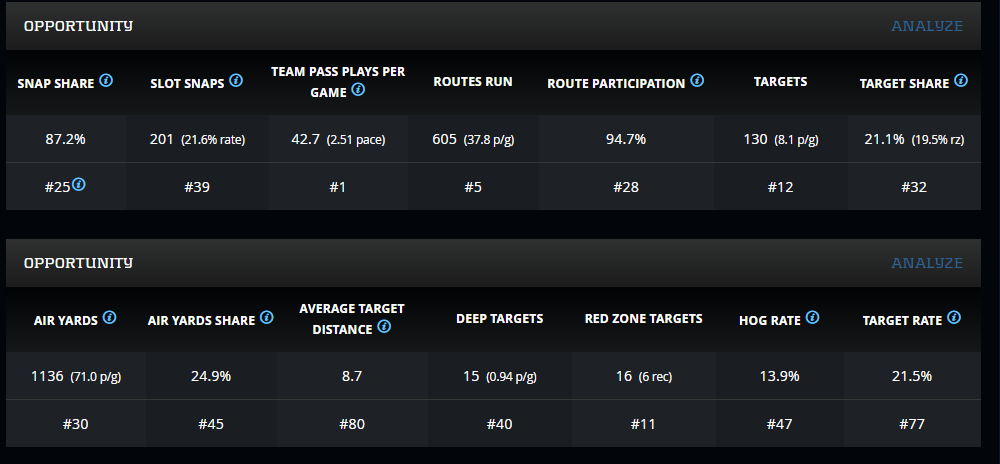Click the Air Yards Share info icon

point(267,318)
